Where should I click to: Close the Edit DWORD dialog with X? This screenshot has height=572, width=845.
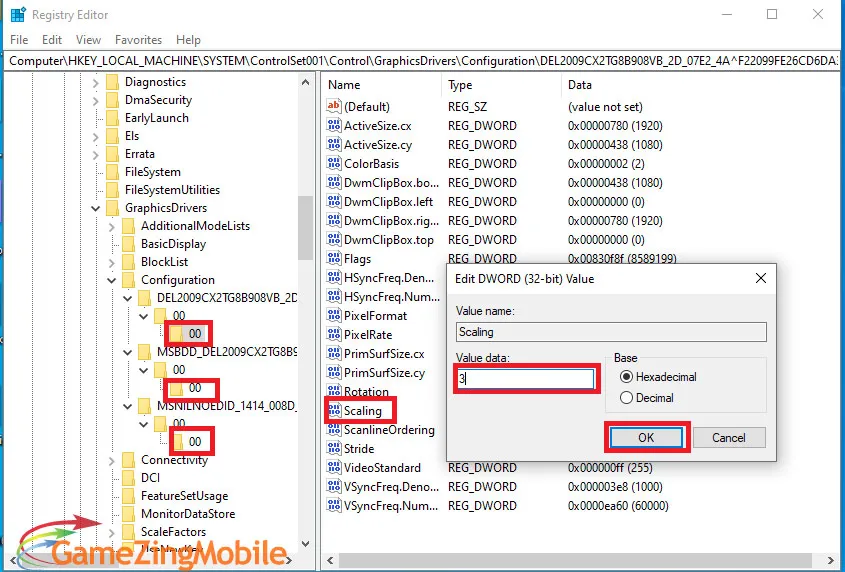(x=760, y=278)
